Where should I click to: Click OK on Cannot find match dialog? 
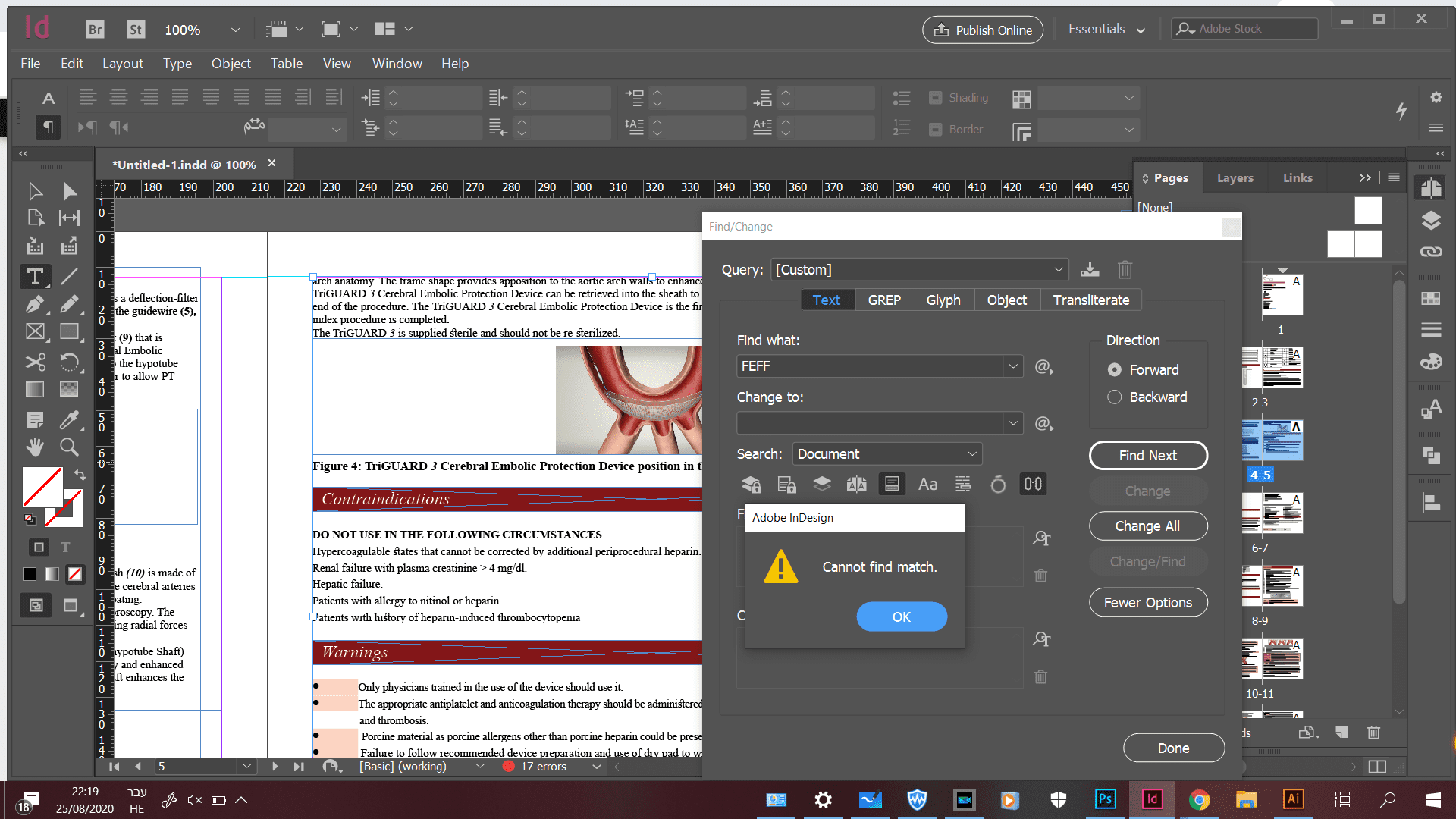901,617
